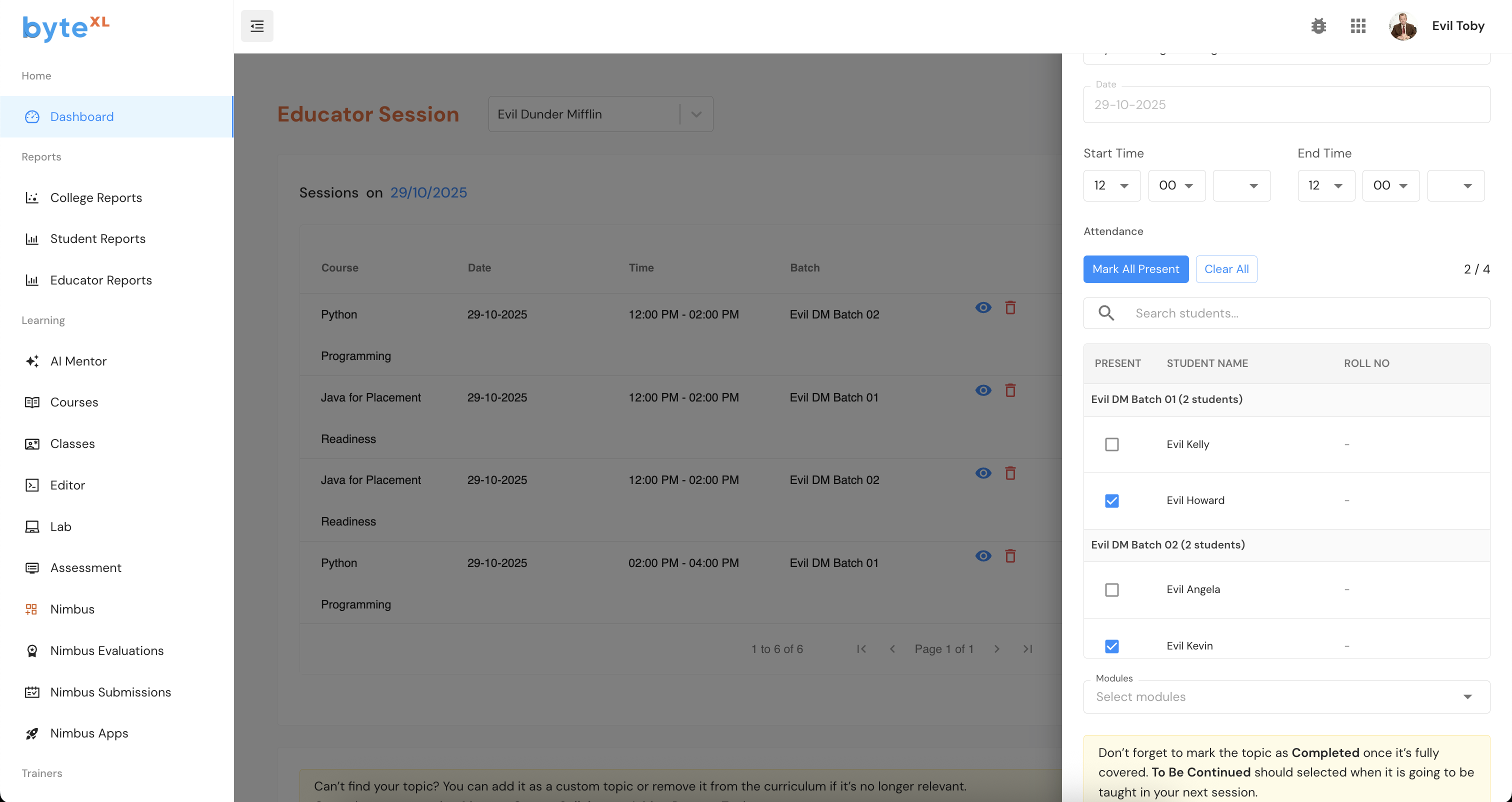Check the Evil Kelly present checkbox
The height and width of the screenshot is (802, 1512).
(x=1111, y=444)
